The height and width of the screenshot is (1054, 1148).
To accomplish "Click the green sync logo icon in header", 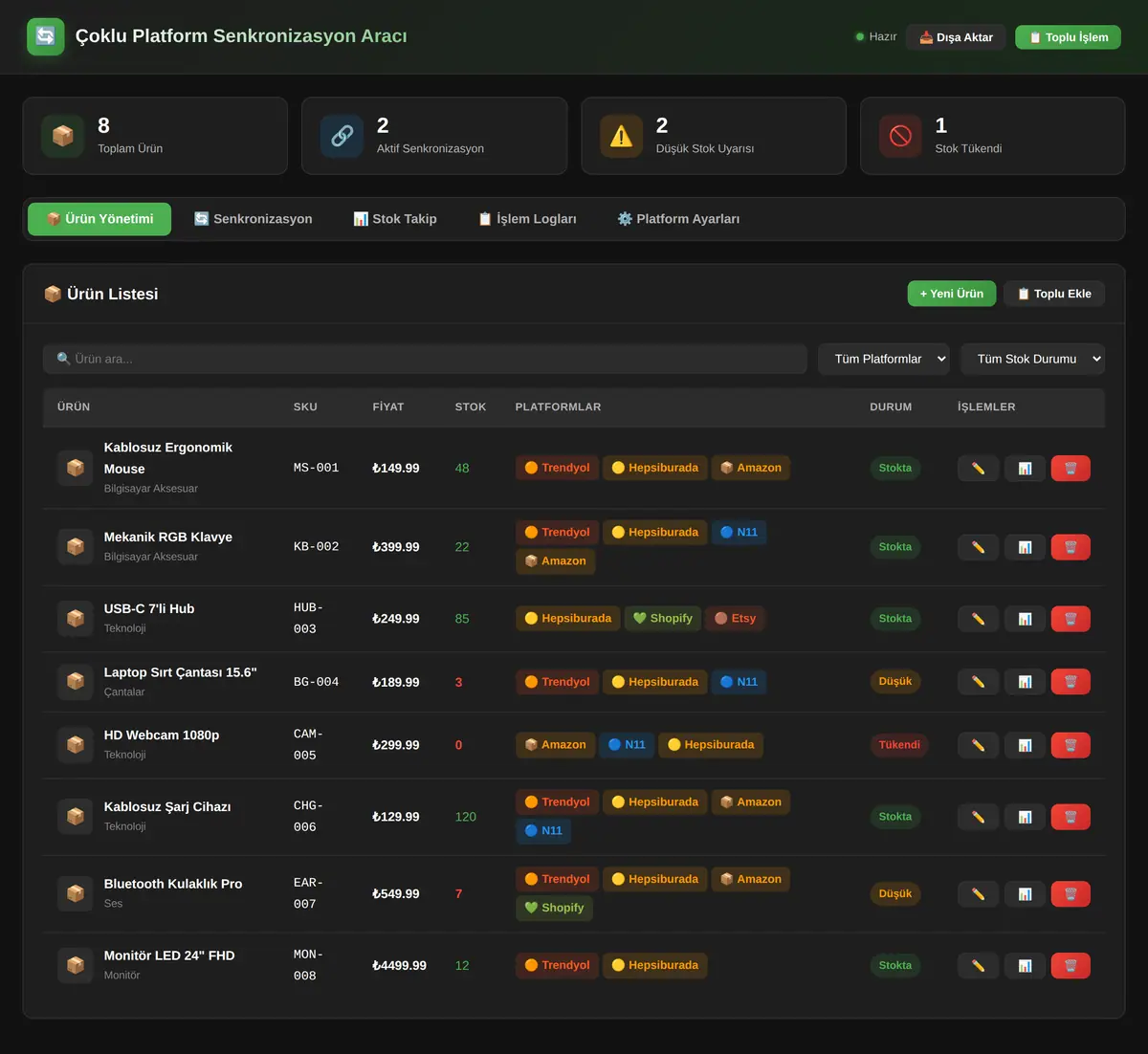I will pos(45,36).
